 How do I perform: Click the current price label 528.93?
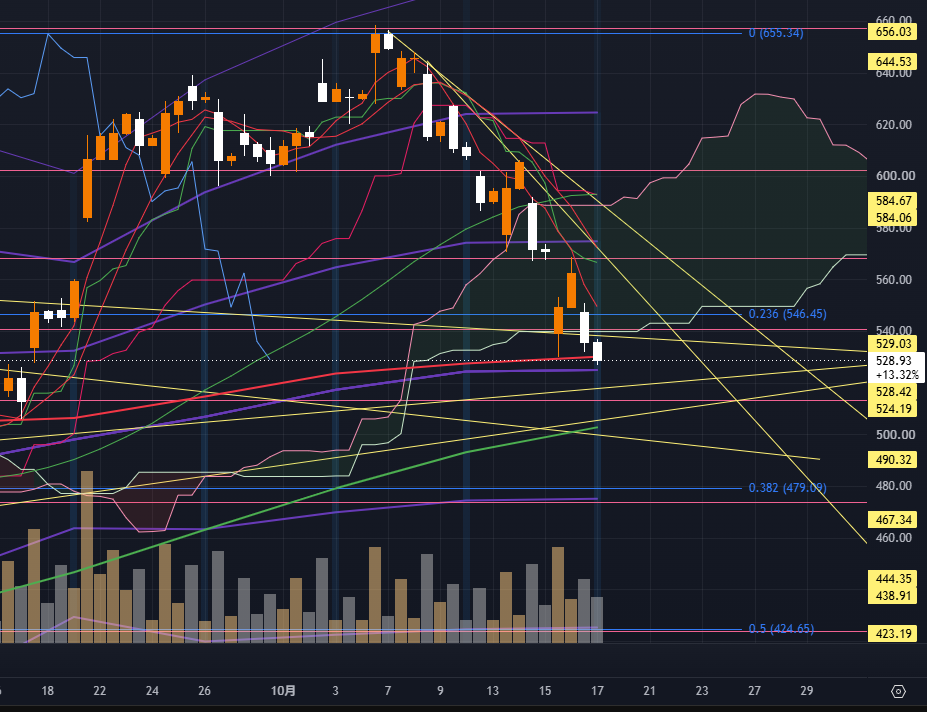coord(893,361)
